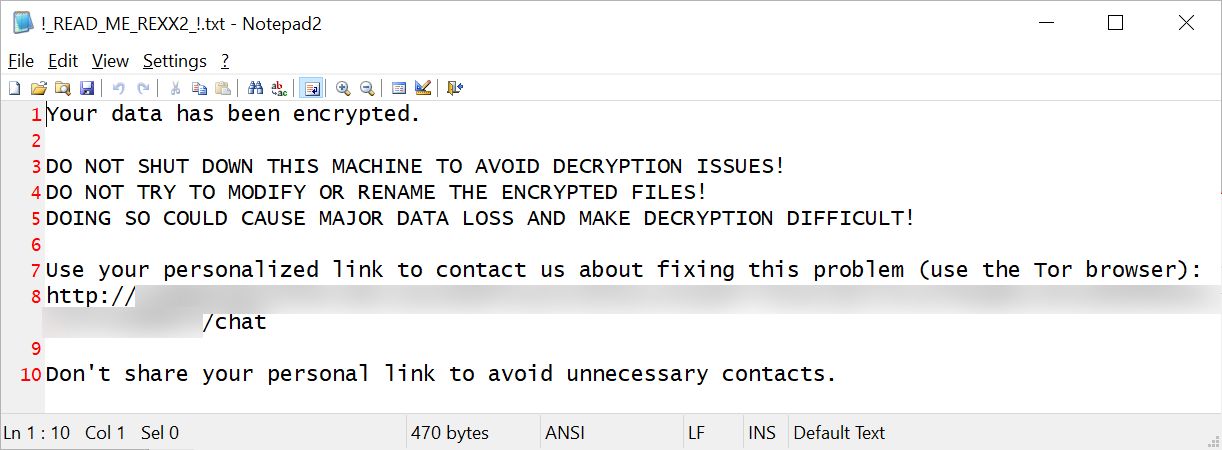1222x450 pixels.
Task: Open the View menu
Action: coord(110,61)
